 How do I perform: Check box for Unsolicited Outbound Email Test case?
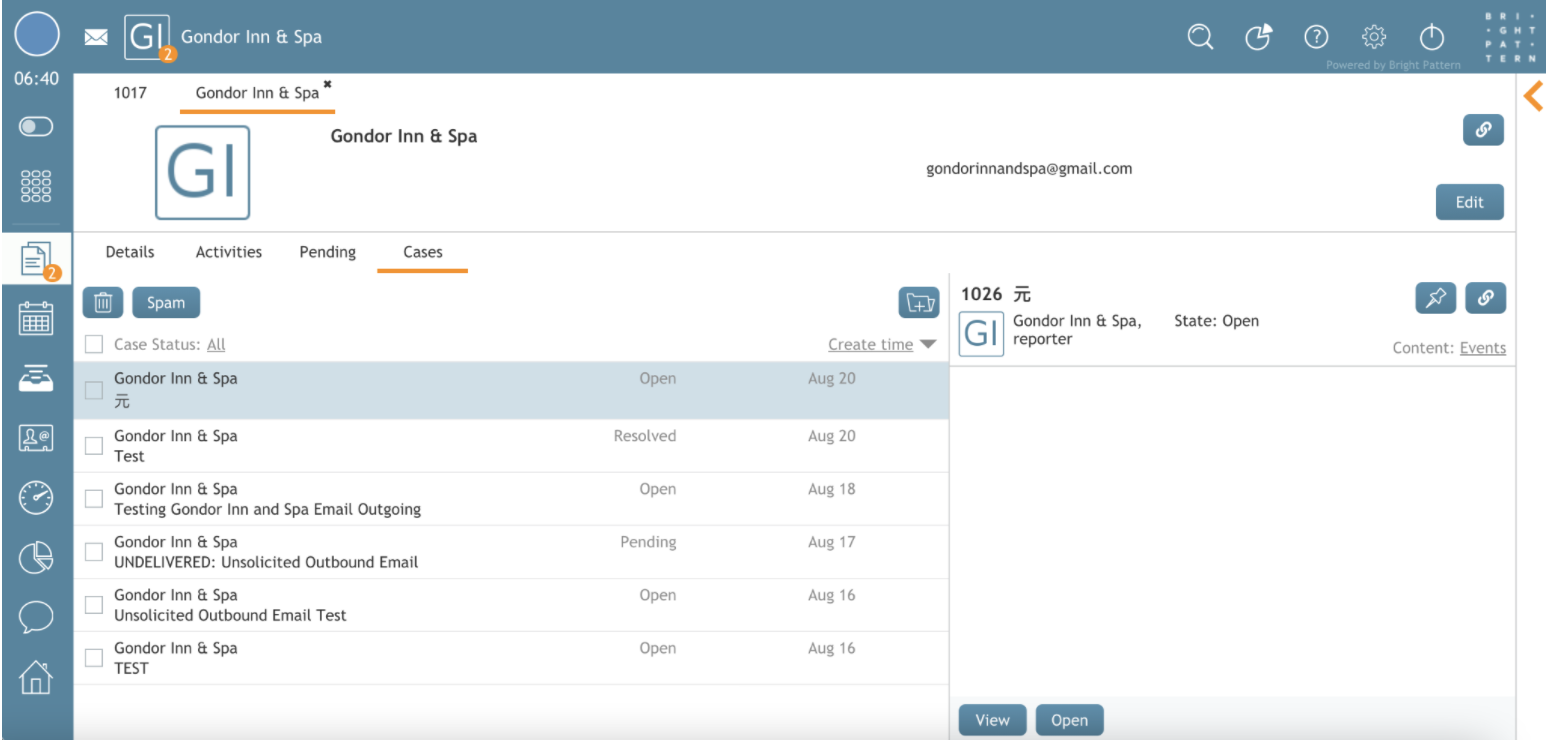[94, 605]
